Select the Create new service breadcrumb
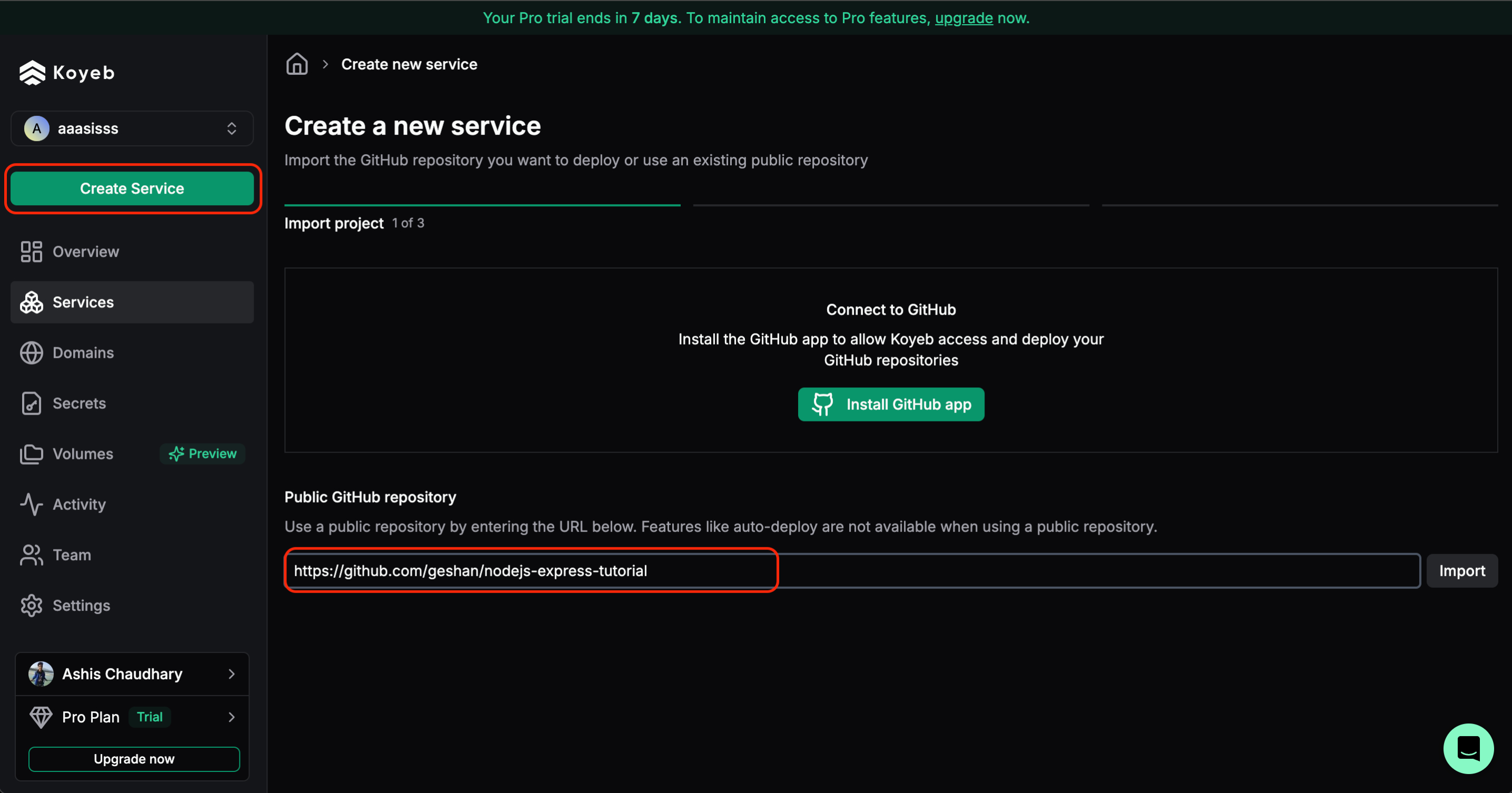Image resolution: width=1512 pixels, height=793 pixels. pyautogui.click(x=409, y=64)
